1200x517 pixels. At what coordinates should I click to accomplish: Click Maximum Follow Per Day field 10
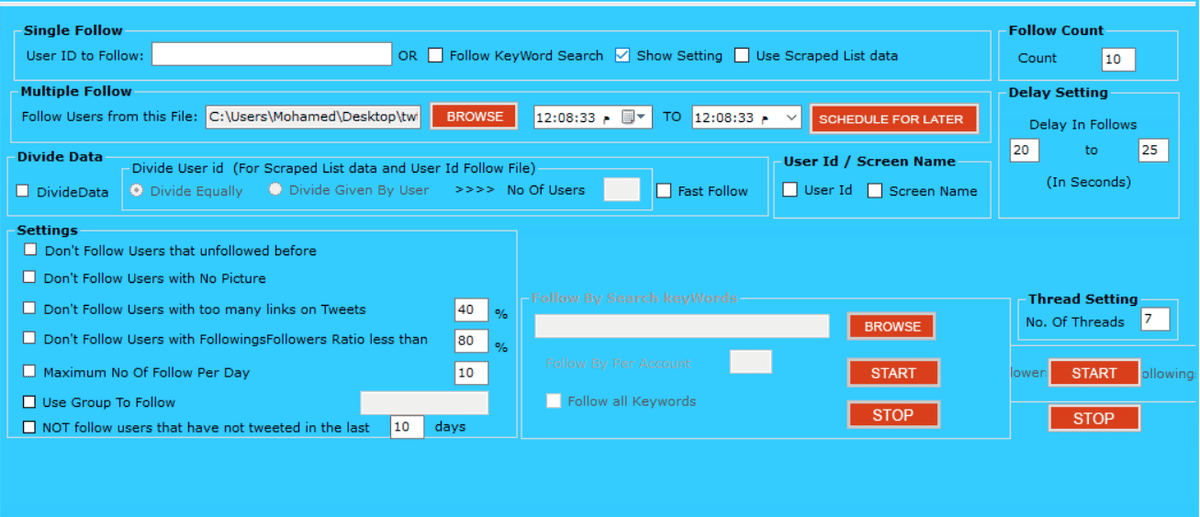coord(471,373)
